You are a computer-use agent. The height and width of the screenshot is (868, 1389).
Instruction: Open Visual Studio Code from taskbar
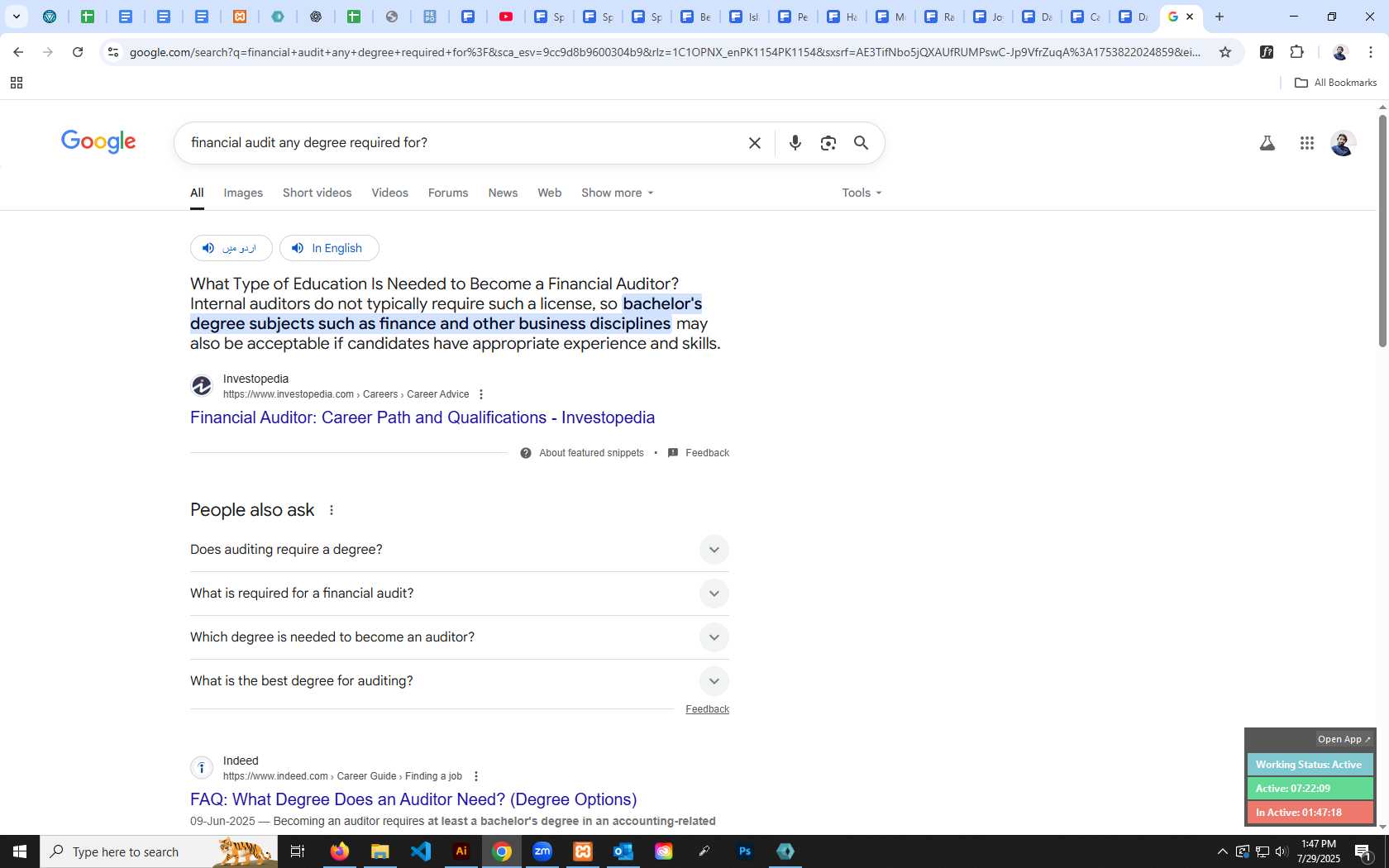pyautogui.click(x=421, y=851)
